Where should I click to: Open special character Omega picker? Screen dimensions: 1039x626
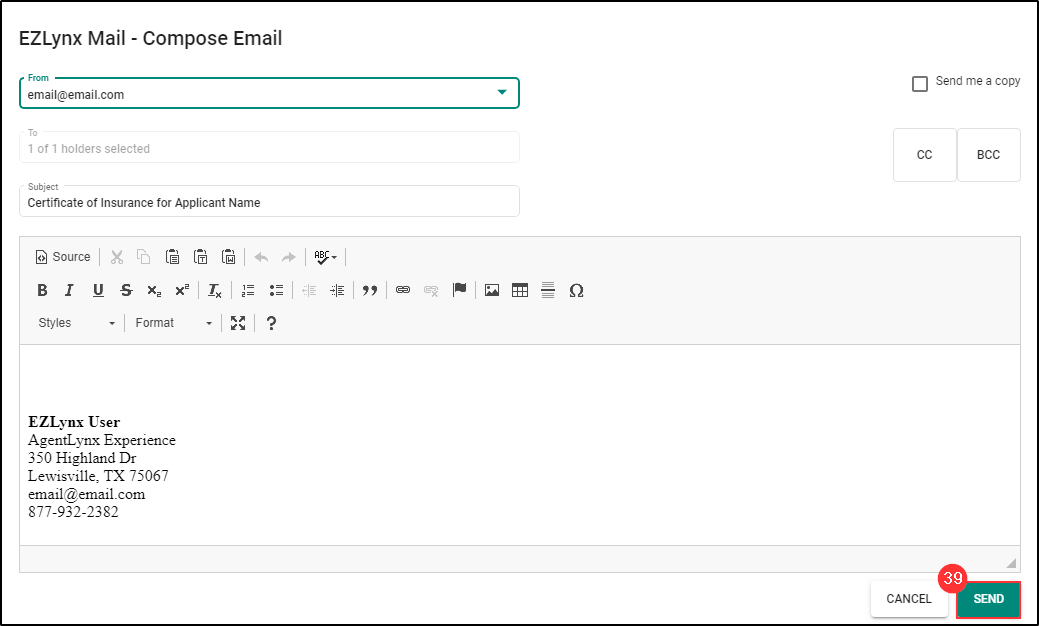pos(576,290)
